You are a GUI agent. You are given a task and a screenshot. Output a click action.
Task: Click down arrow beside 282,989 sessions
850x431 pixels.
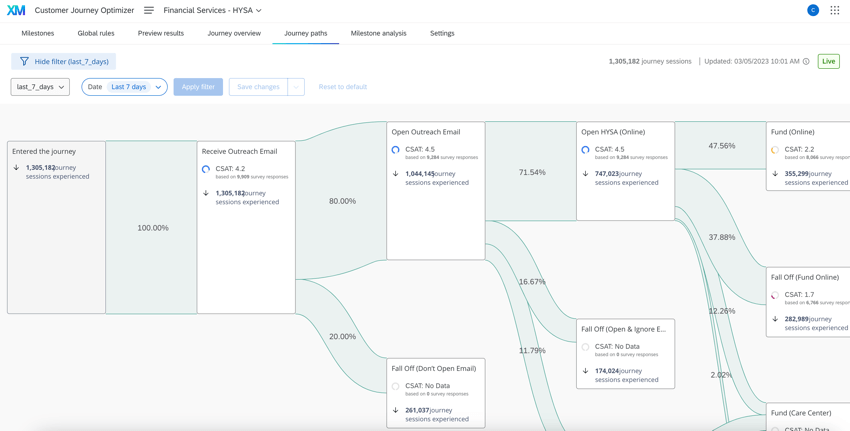[775, 319]
